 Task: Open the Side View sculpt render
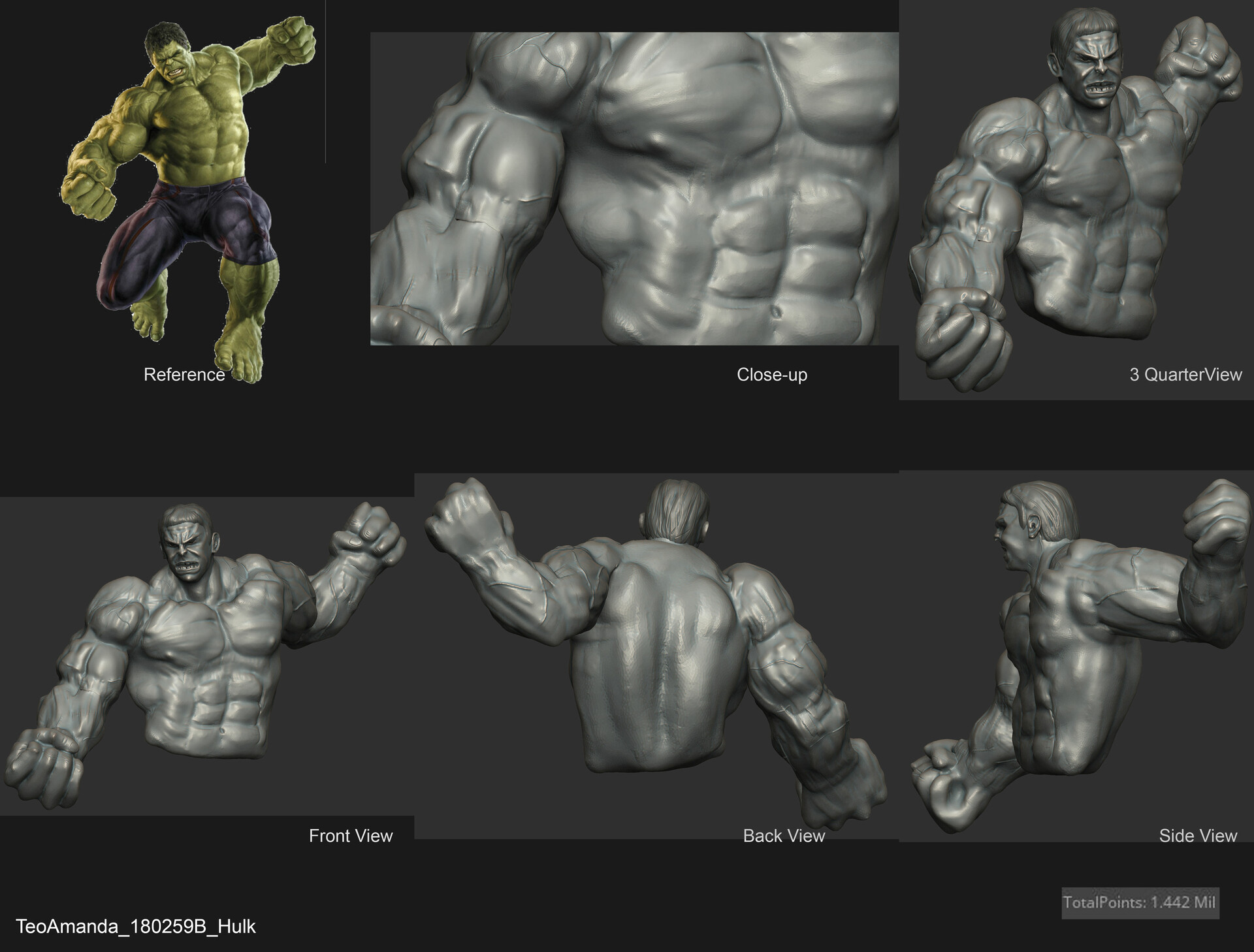1078,653
